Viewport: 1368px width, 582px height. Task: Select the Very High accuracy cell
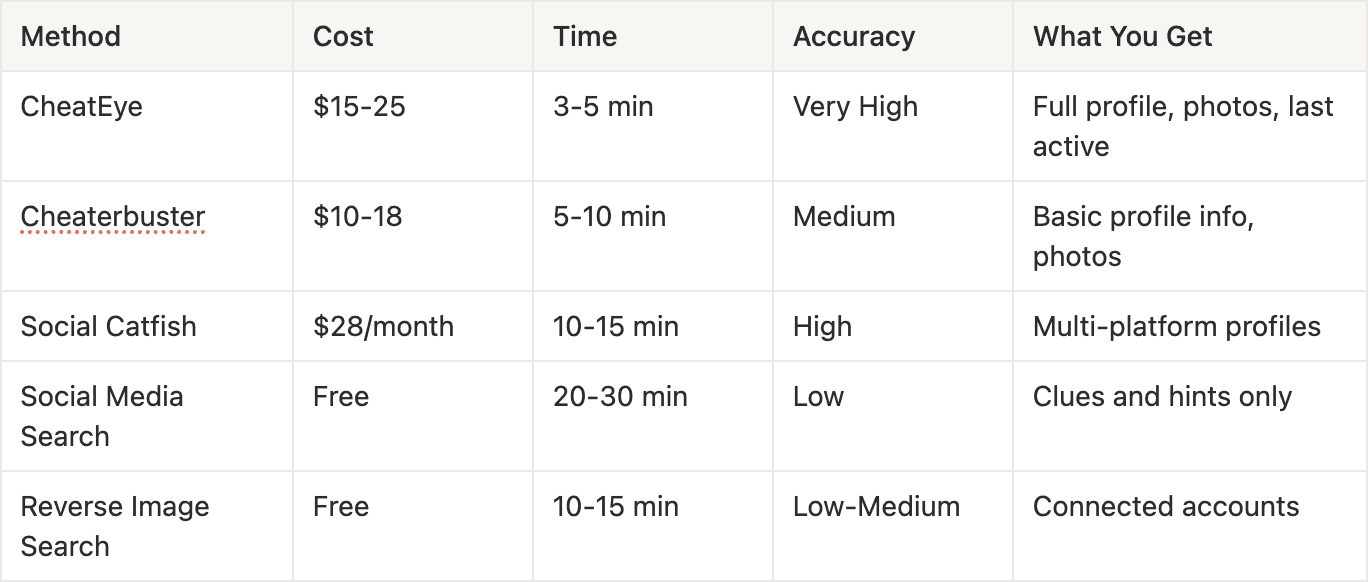point(855,107)
